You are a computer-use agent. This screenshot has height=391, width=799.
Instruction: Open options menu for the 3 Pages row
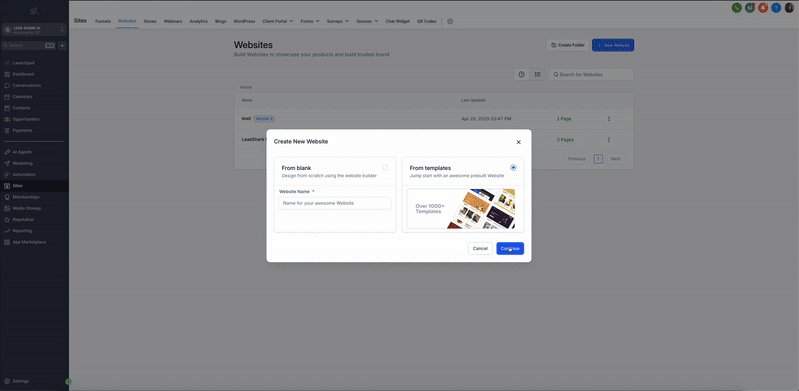pos(608,139)
